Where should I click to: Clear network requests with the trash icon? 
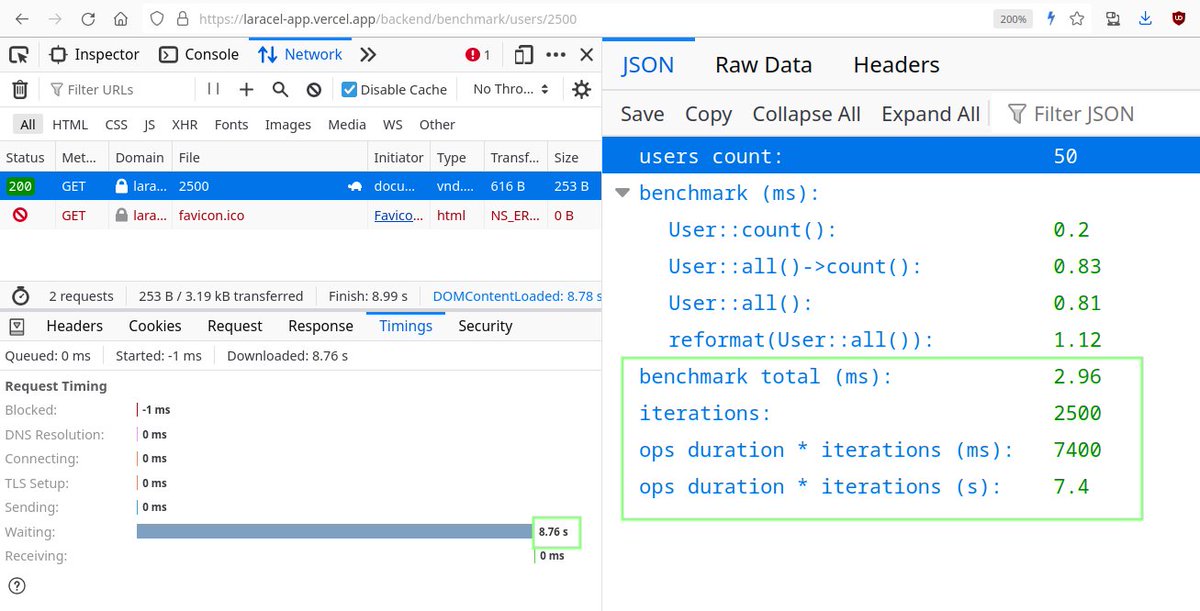[x=19, y=90]
